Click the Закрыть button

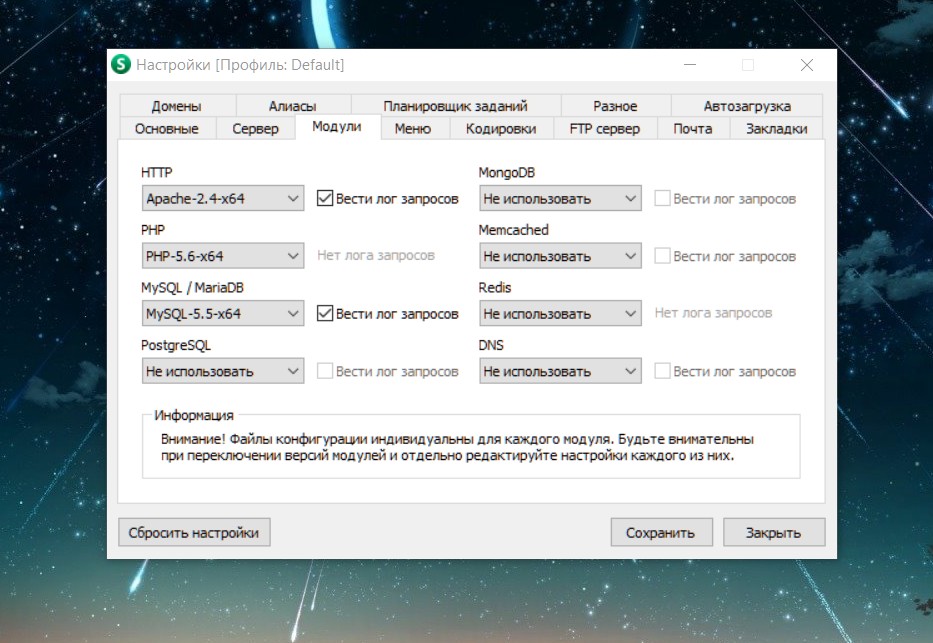point(773,533)
